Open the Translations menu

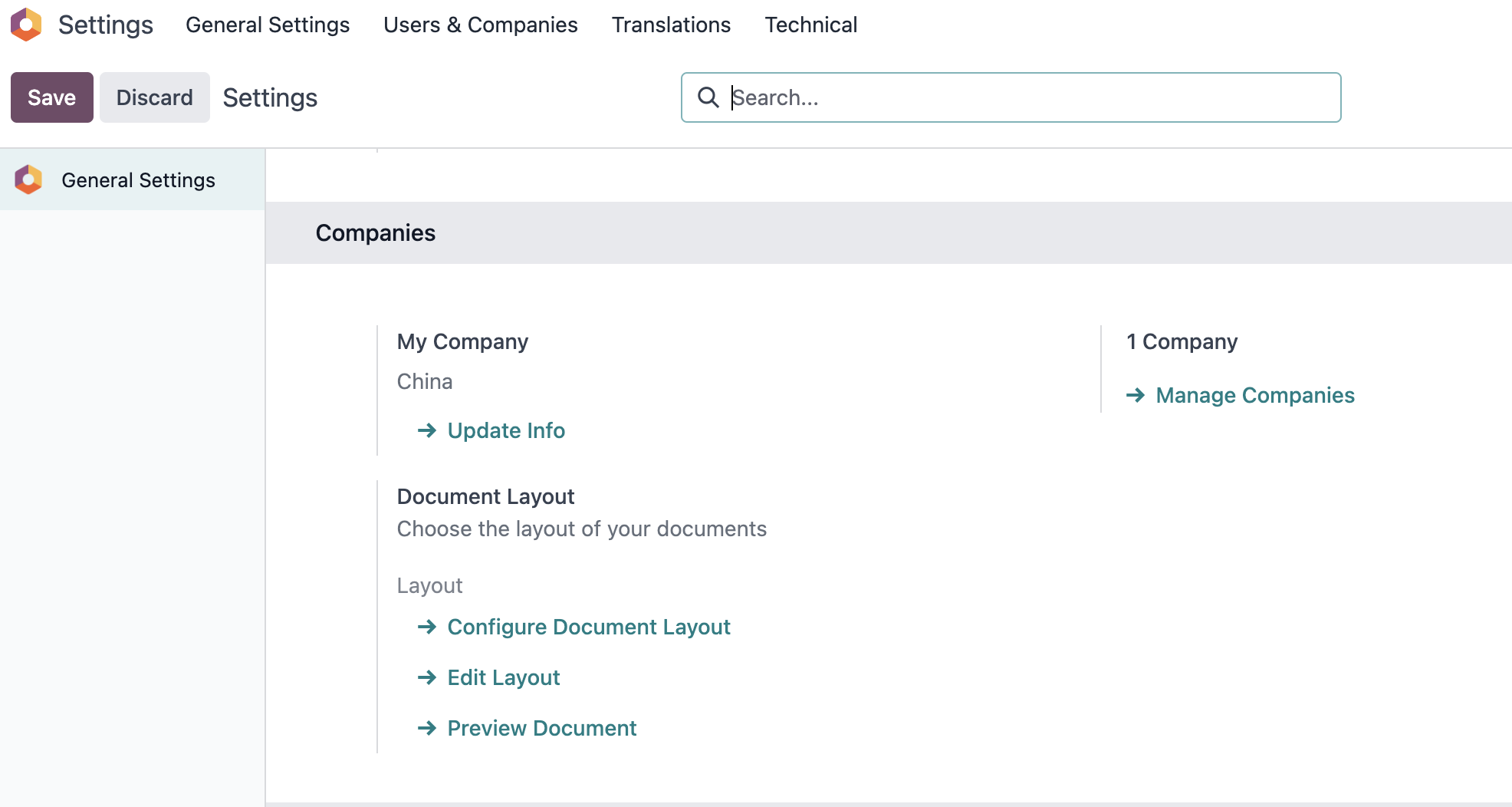pos(671,25)
